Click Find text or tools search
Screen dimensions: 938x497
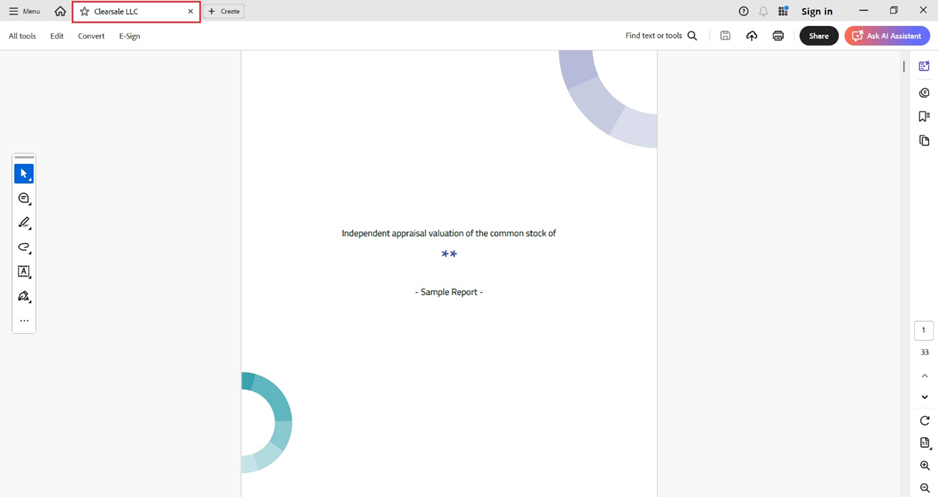661,36
